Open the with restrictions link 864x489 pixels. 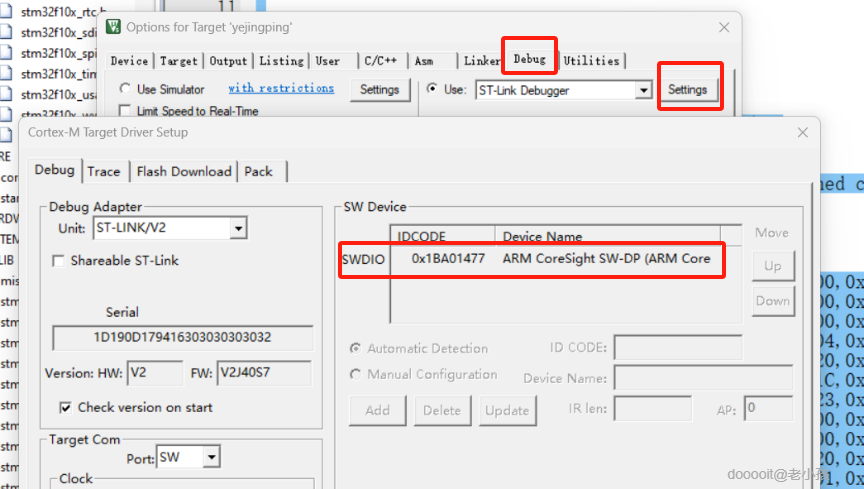(x=281, y=88)
